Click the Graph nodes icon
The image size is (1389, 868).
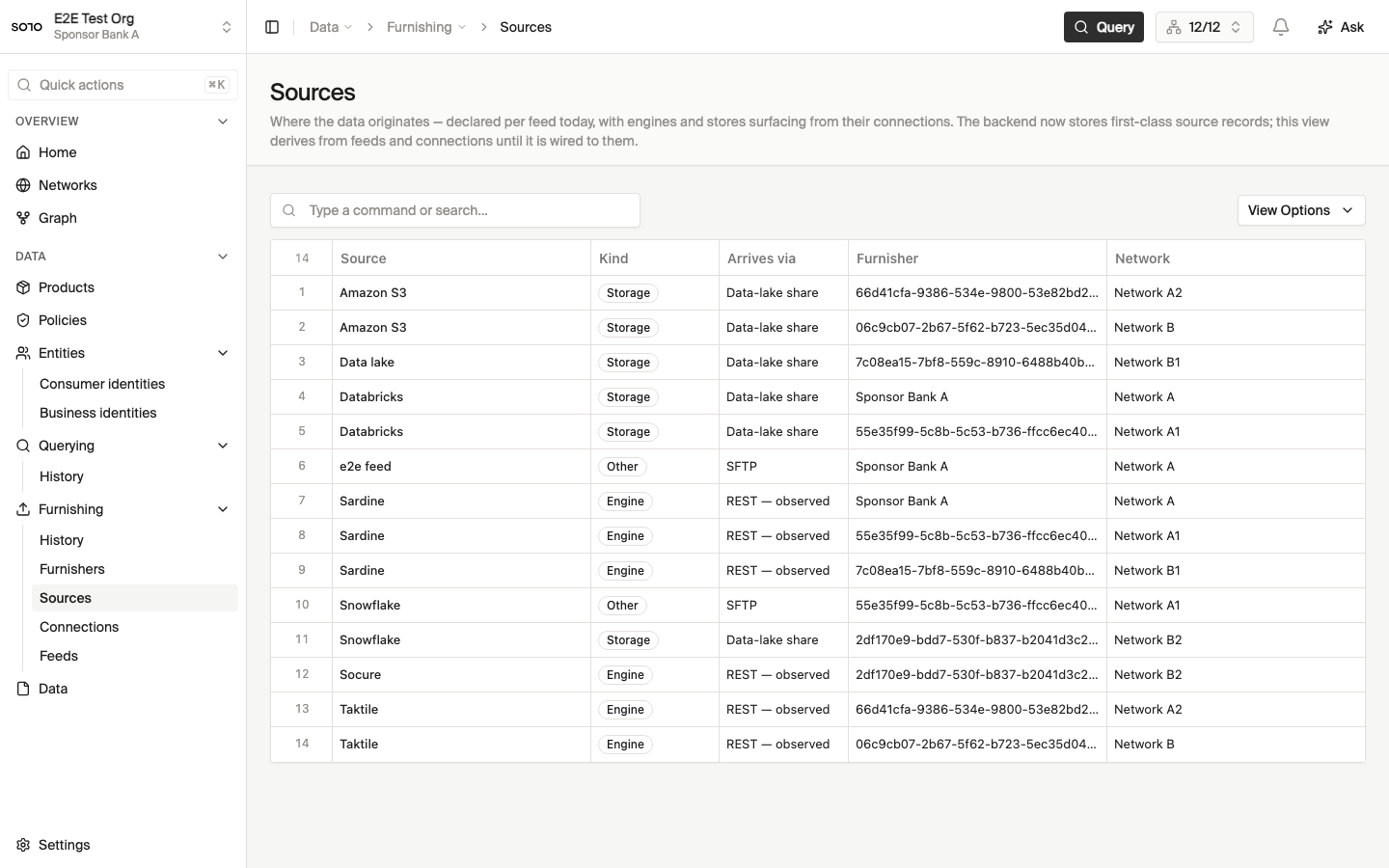pos(23,218)
